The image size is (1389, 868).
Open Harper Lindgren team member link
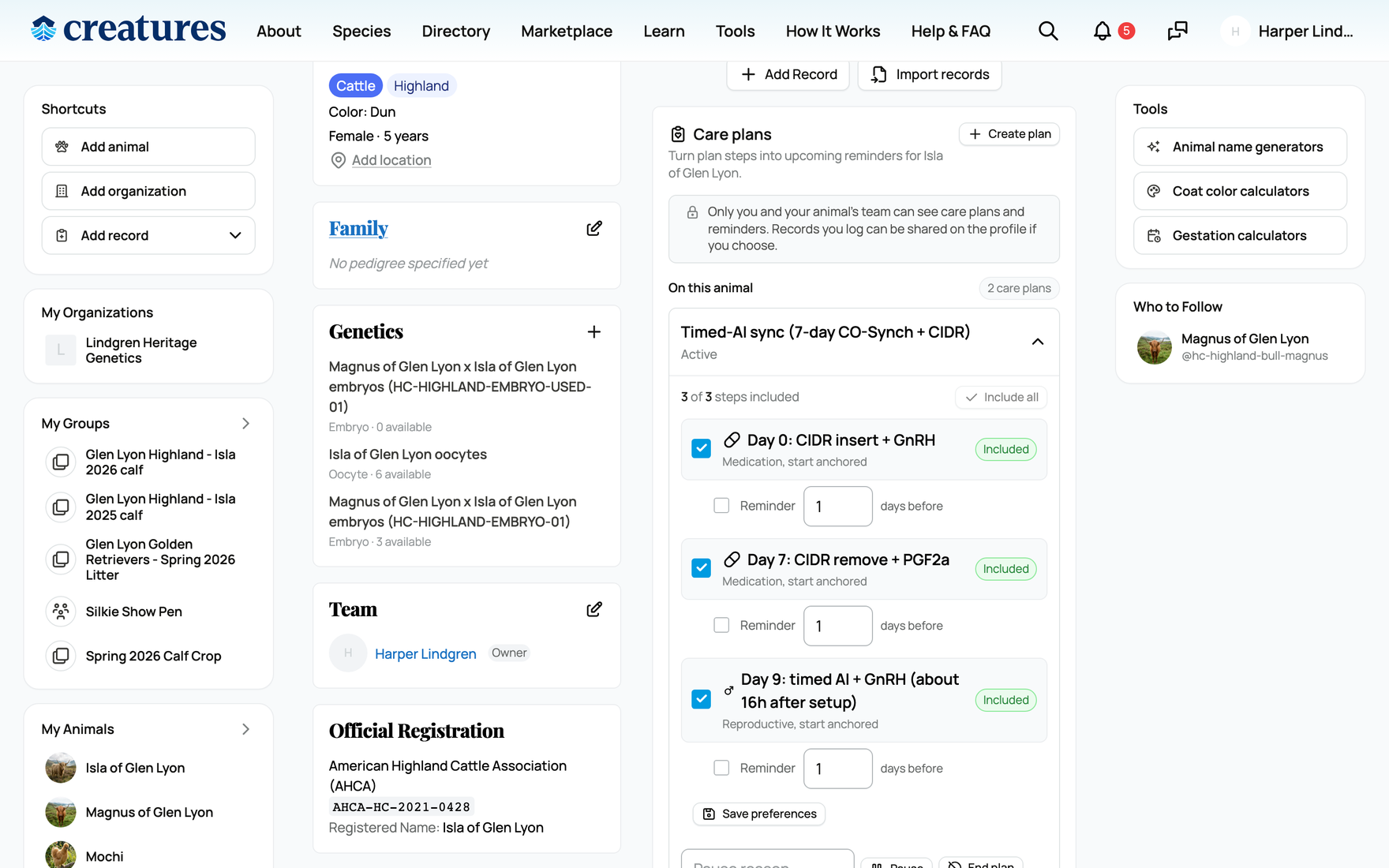click(425, 653)
